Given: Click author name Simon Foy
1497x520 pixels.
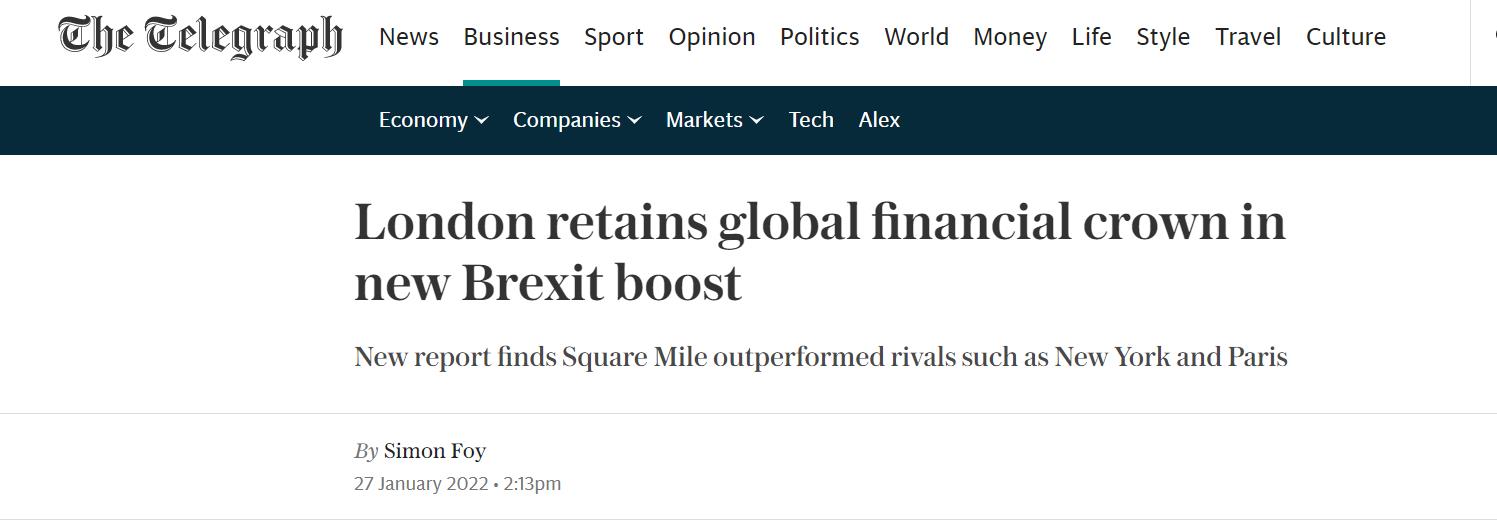Looking at the screenshot, I should tap(435, 451).
